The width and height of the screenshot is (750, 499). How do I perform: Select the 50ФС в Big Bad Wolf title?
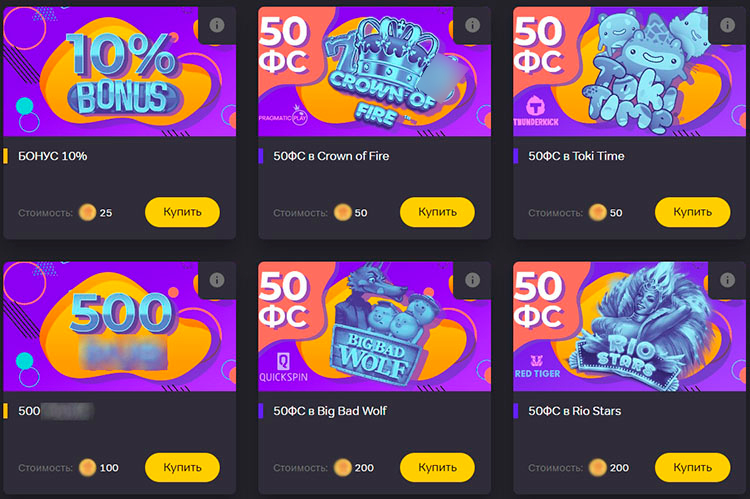tap(330, 411)
